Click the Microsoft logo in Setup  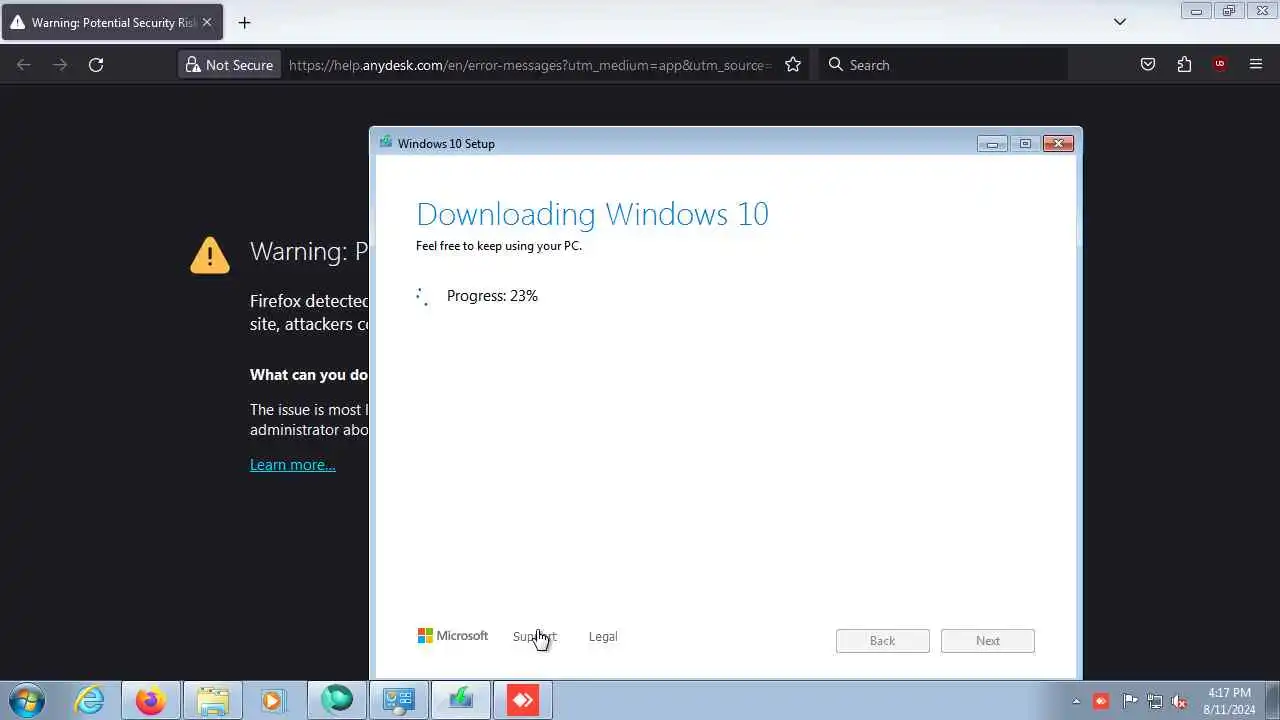(x=453, y=636)
